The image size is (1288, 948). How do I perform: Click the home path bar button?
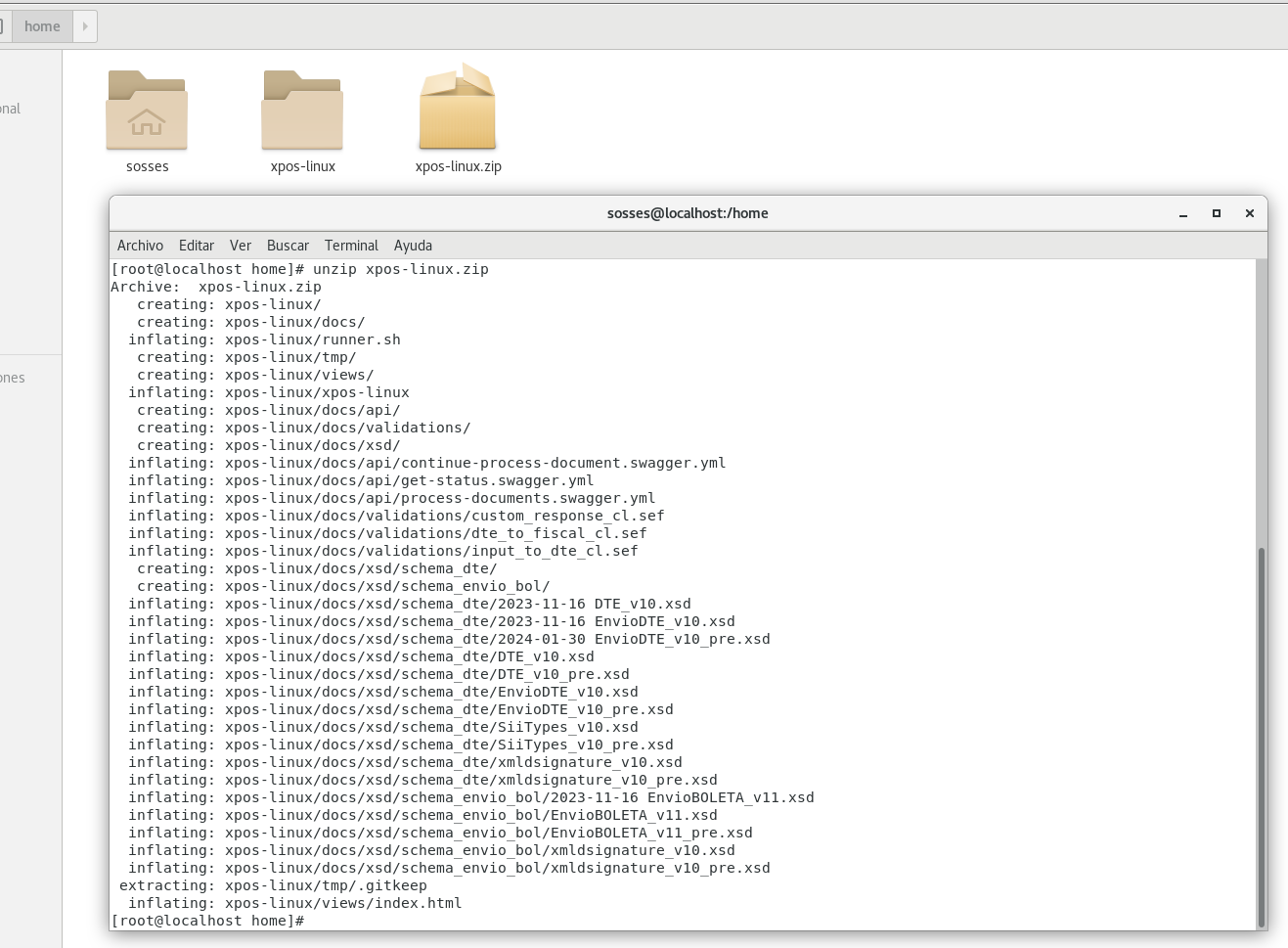tap(42, 26)
